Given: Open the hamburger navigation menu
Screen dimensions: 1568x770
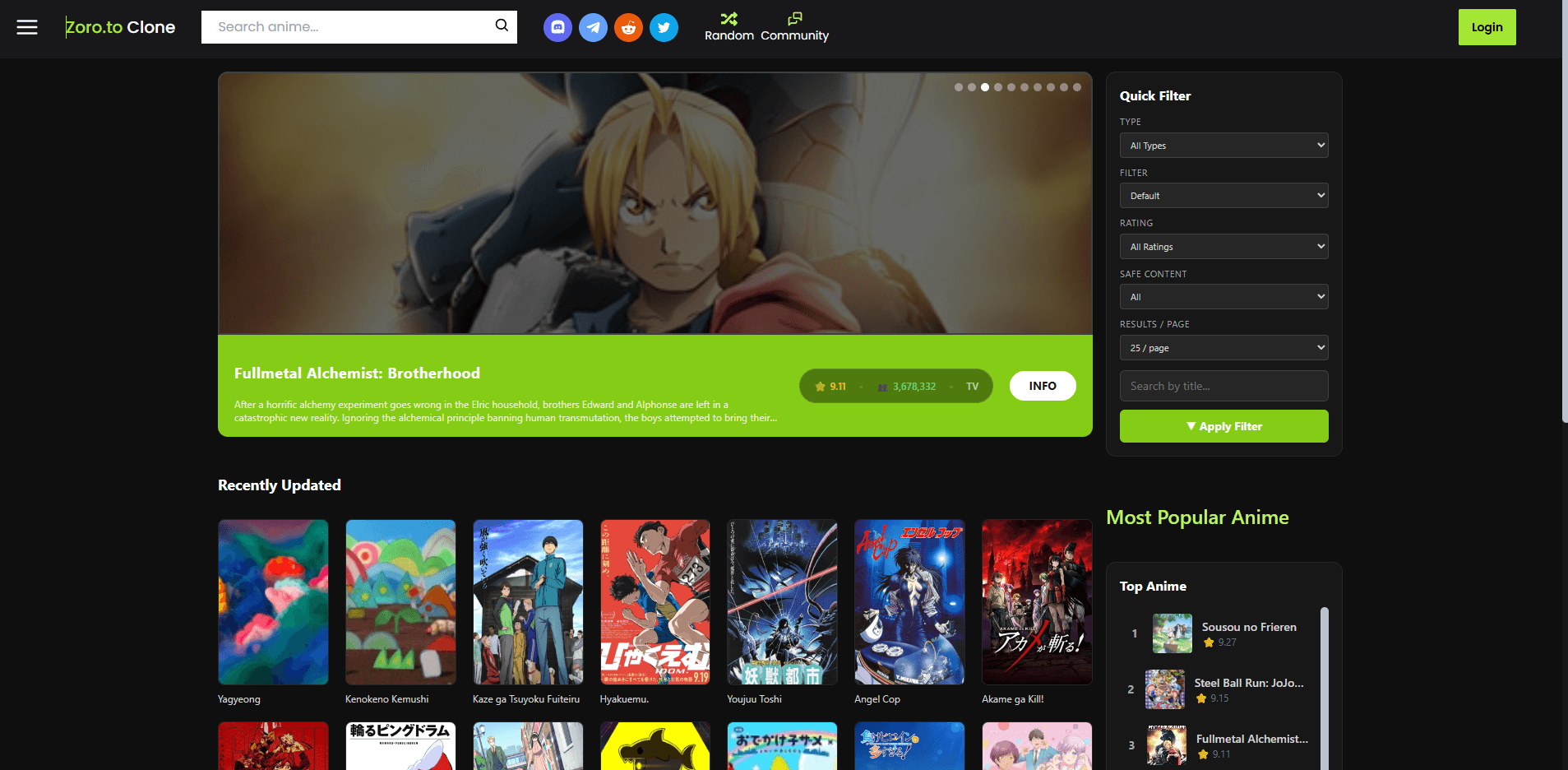Looking at the screenshot, I should pyautogui.click(x=27, y=27).
